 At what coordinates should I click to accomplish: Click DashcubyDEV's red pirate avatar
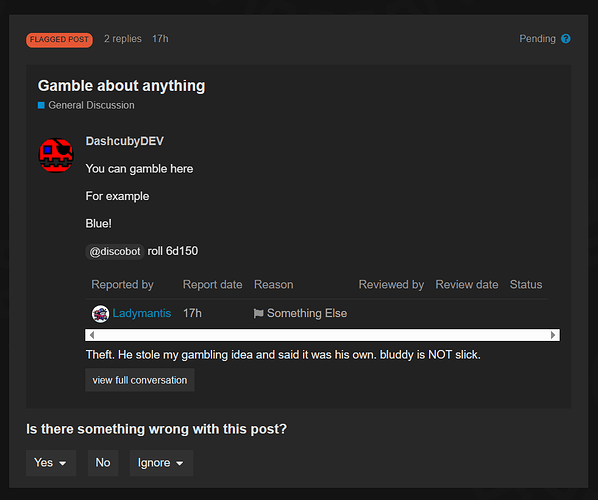click(x=56, y=155)
